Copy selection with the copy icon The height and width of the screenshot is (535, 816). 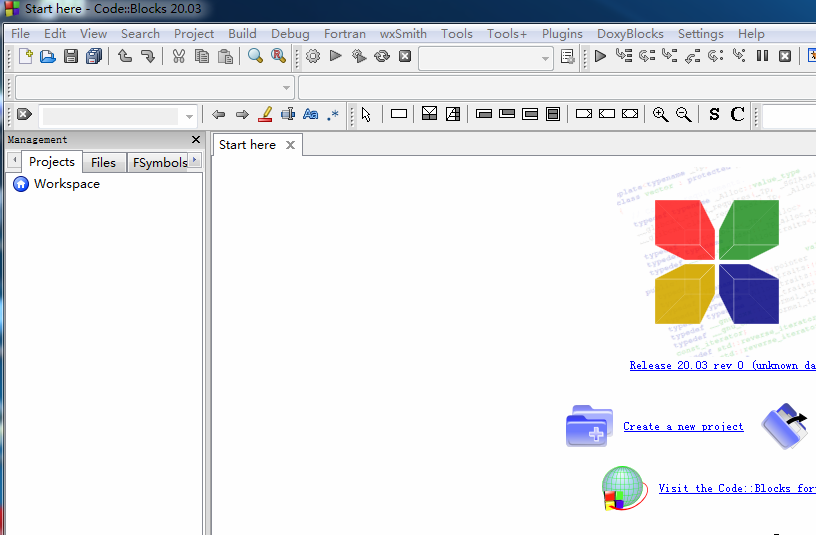[x=202, y=56]
